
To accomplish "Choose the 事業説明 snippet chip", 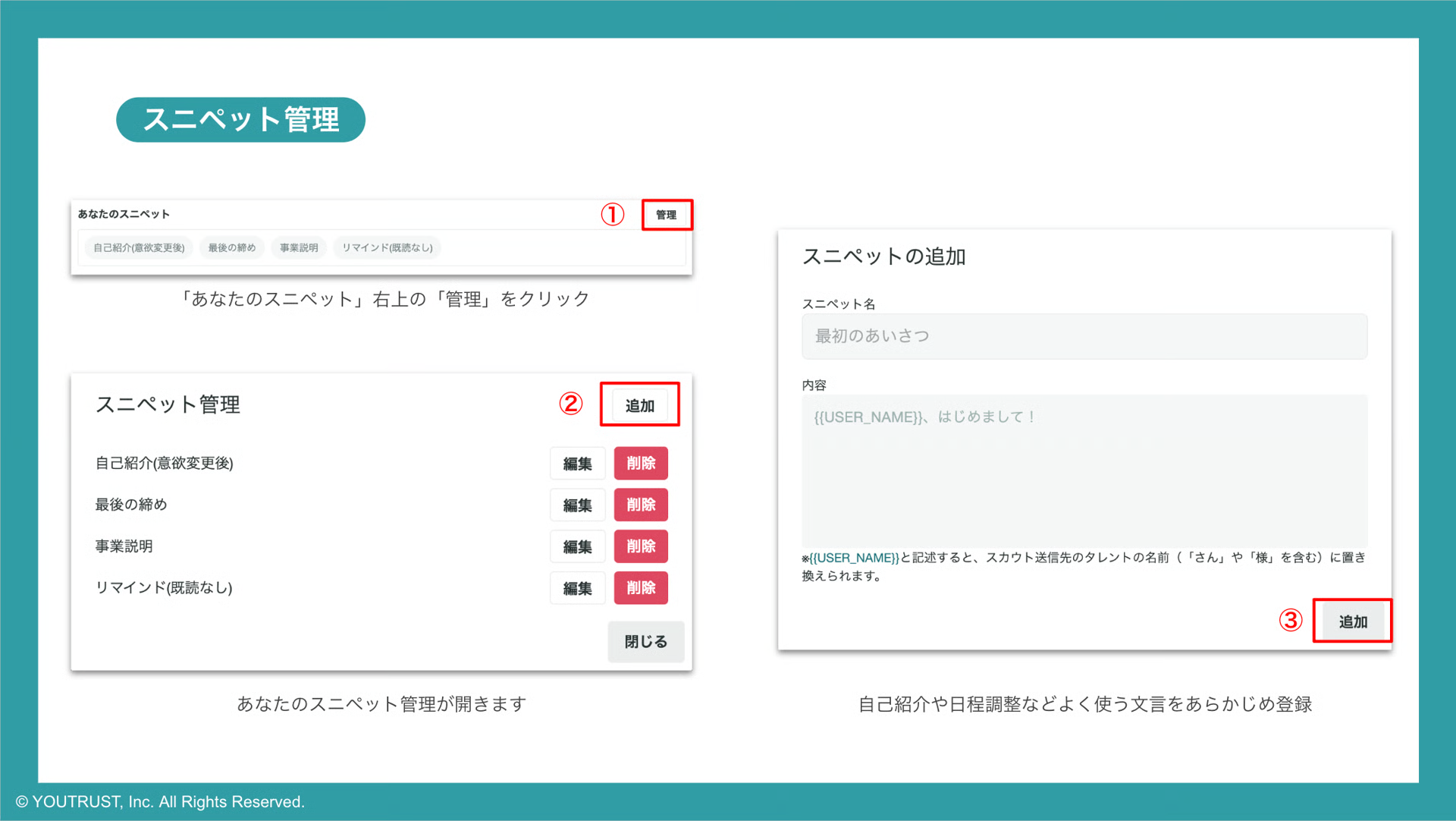I will pos(299,247).
